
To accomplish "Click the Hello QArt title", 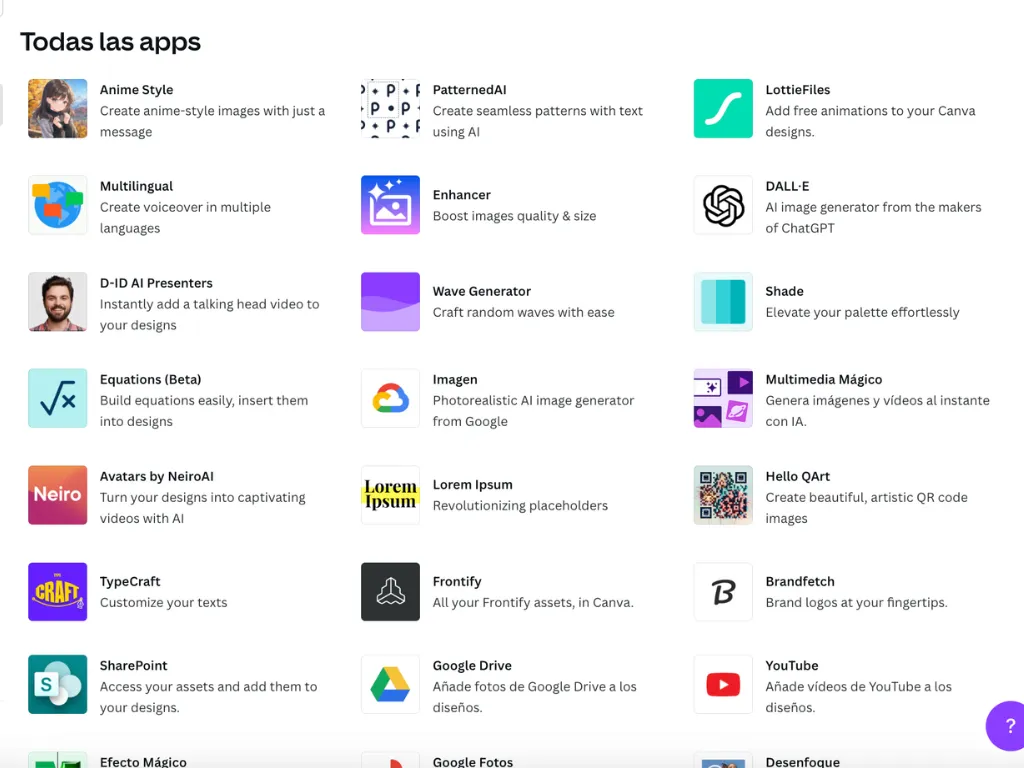I will tap(797, 476).
